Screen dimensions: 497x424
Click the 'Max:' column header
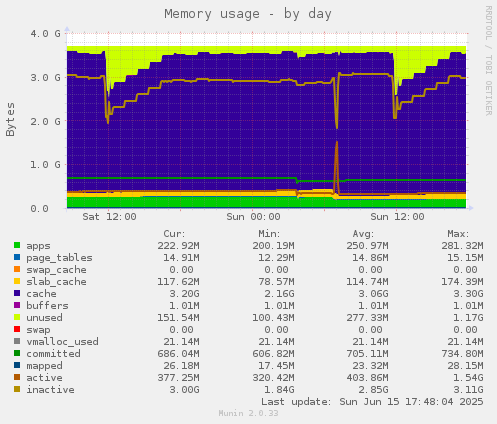coord(458,234)
